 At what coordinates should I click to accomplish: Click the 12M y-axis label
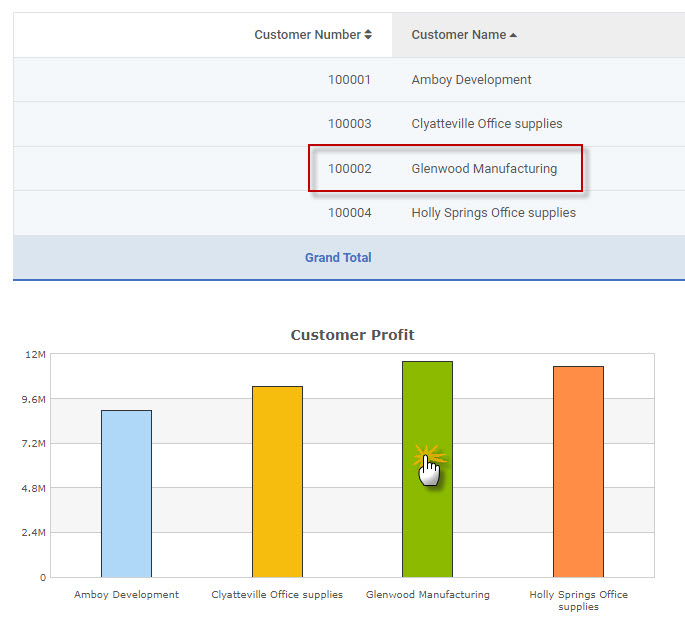point(35,355)
